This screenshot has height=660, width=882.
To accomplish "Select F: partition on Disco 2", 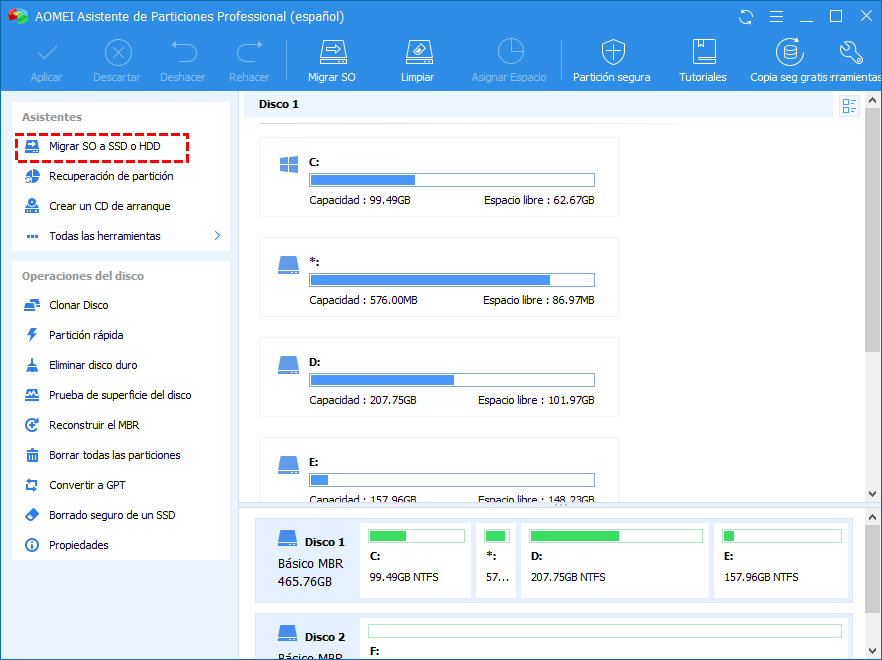I will [605, 640].
